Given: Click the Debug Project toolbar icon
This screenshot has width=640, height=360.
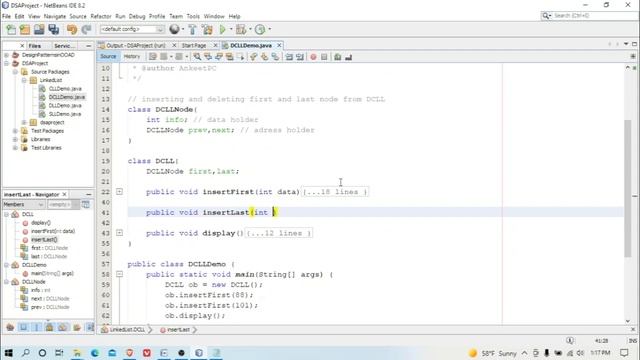Looking at the screenshot, I should coord(241,29).
